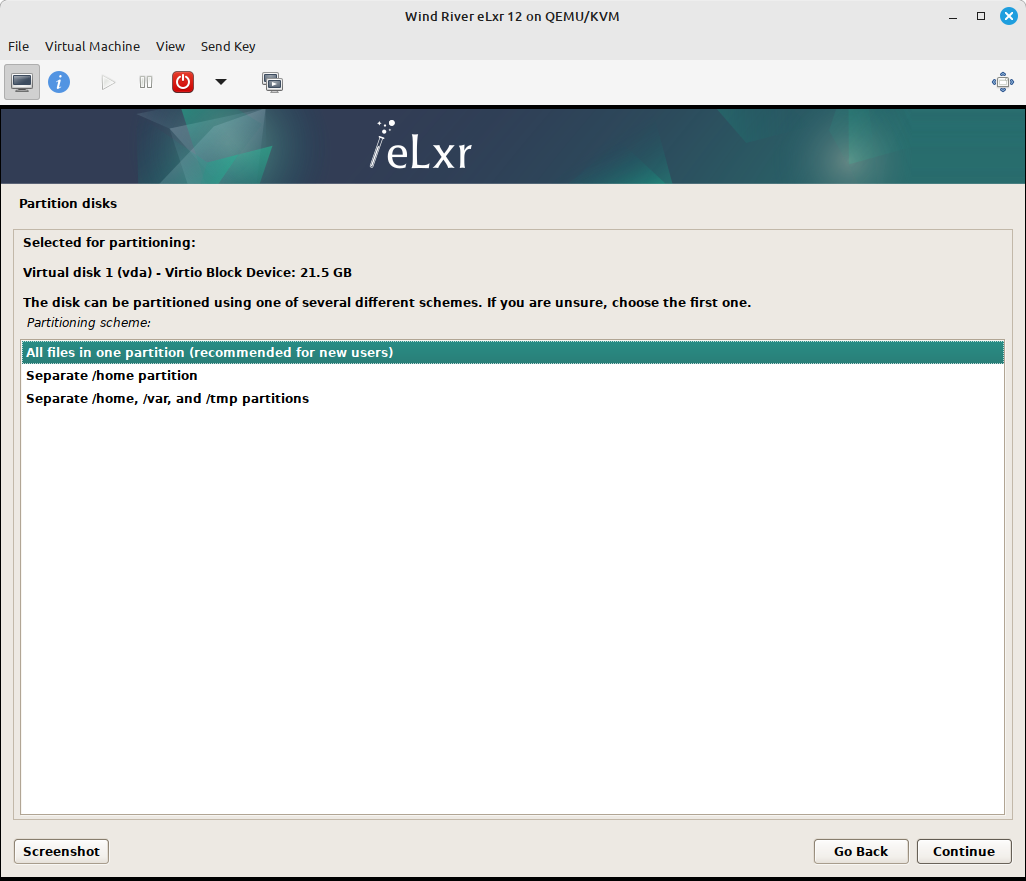Click the highlighted partitioning scheme list row

coord(512,352)
